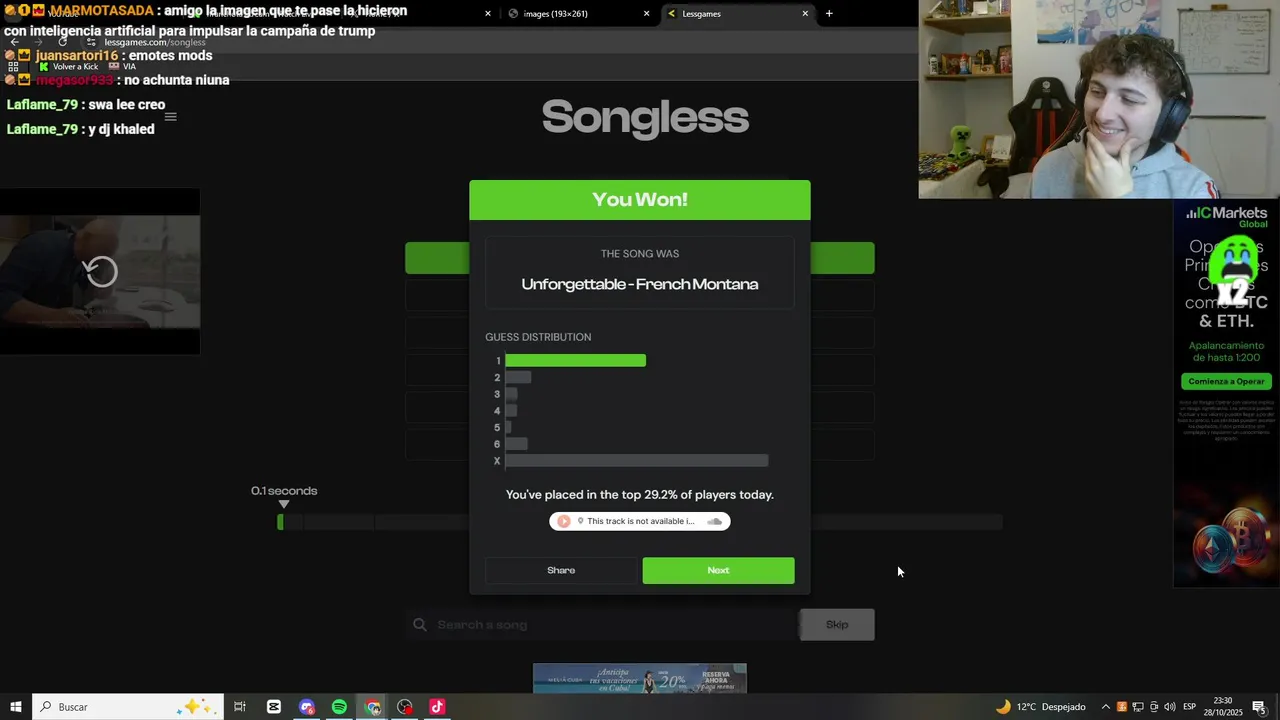Open Task View on the taskbar
This screenshot has height=720, width=1280.
pyautogui.click(x=240, y=707)
